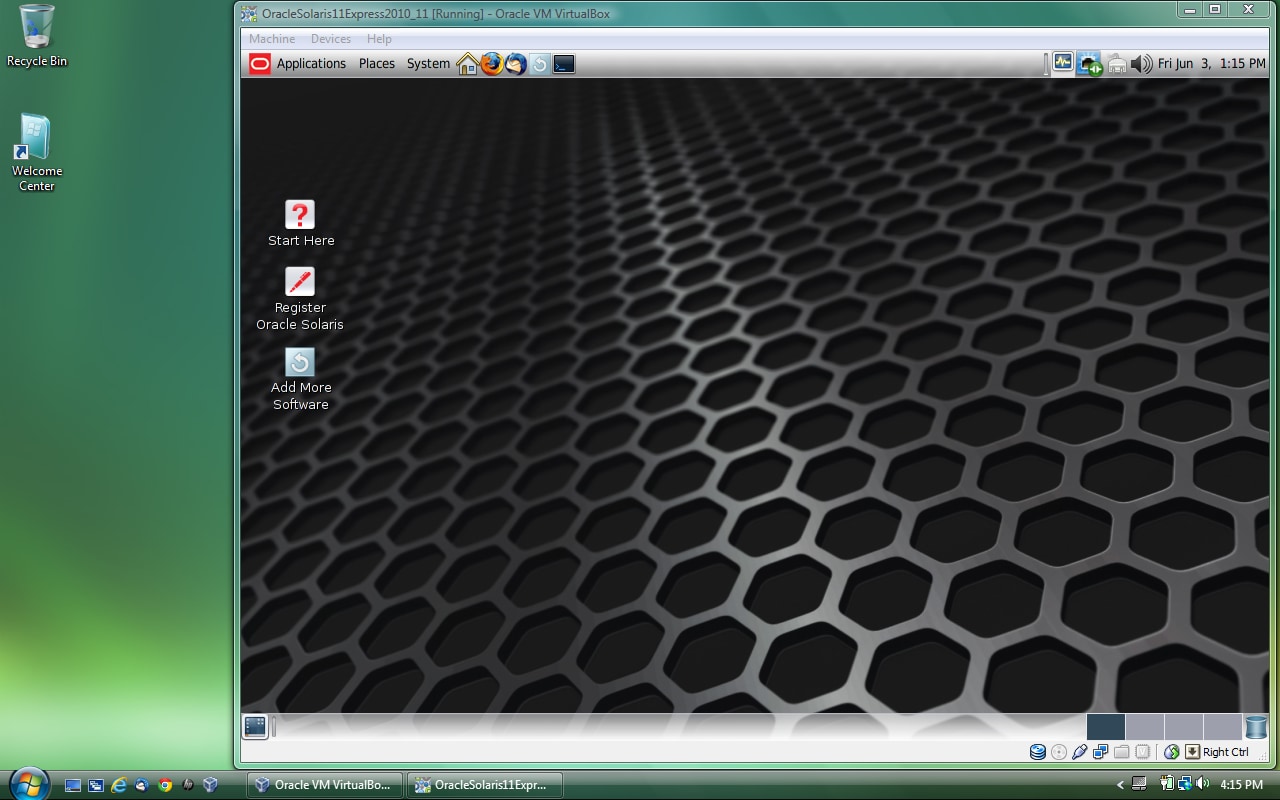Screen dimensions: 1280x800
Task: Open the system monitor applet in panel
Action: 1062,63
